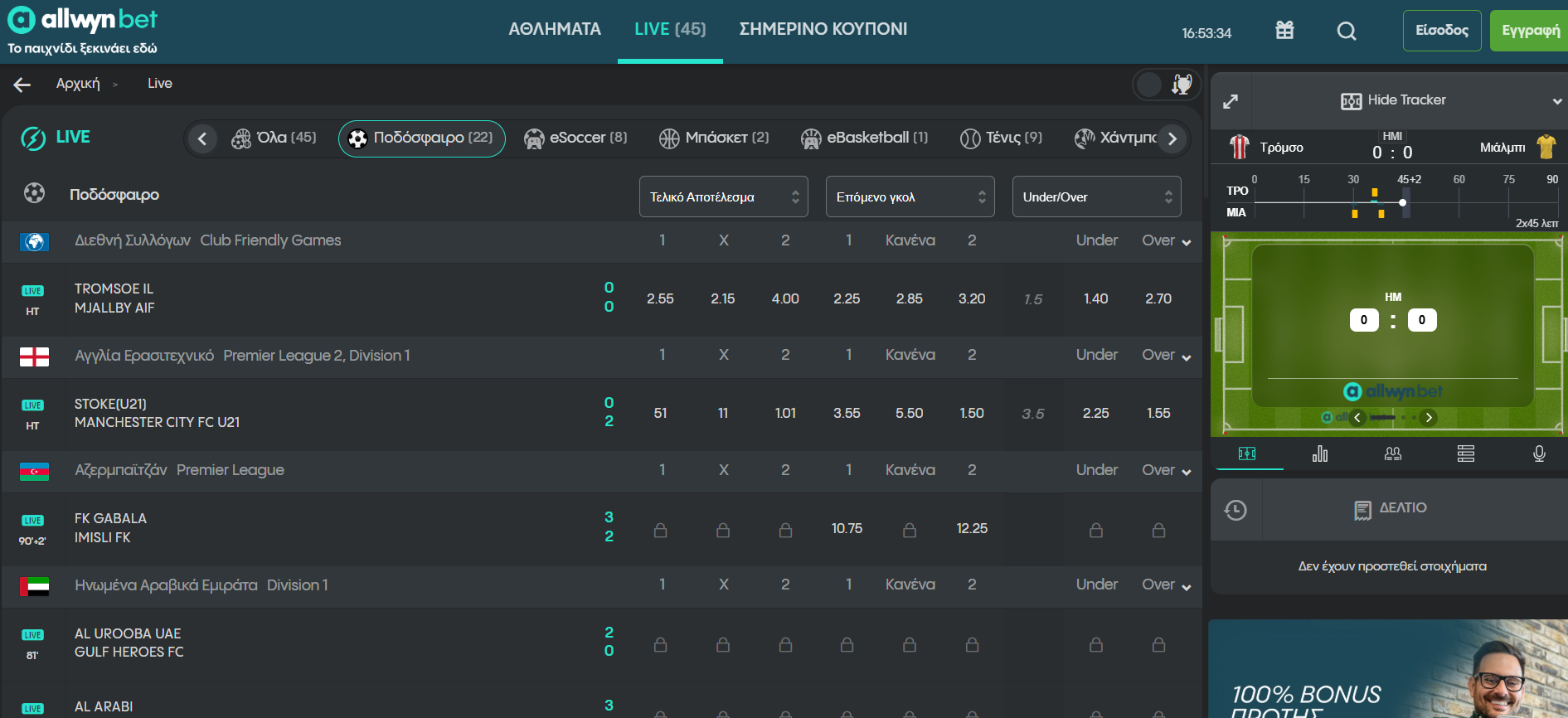Bet Mjallby away win at 4.00
This screenshot has height=718, width=1568.
(x=785, y=298)
